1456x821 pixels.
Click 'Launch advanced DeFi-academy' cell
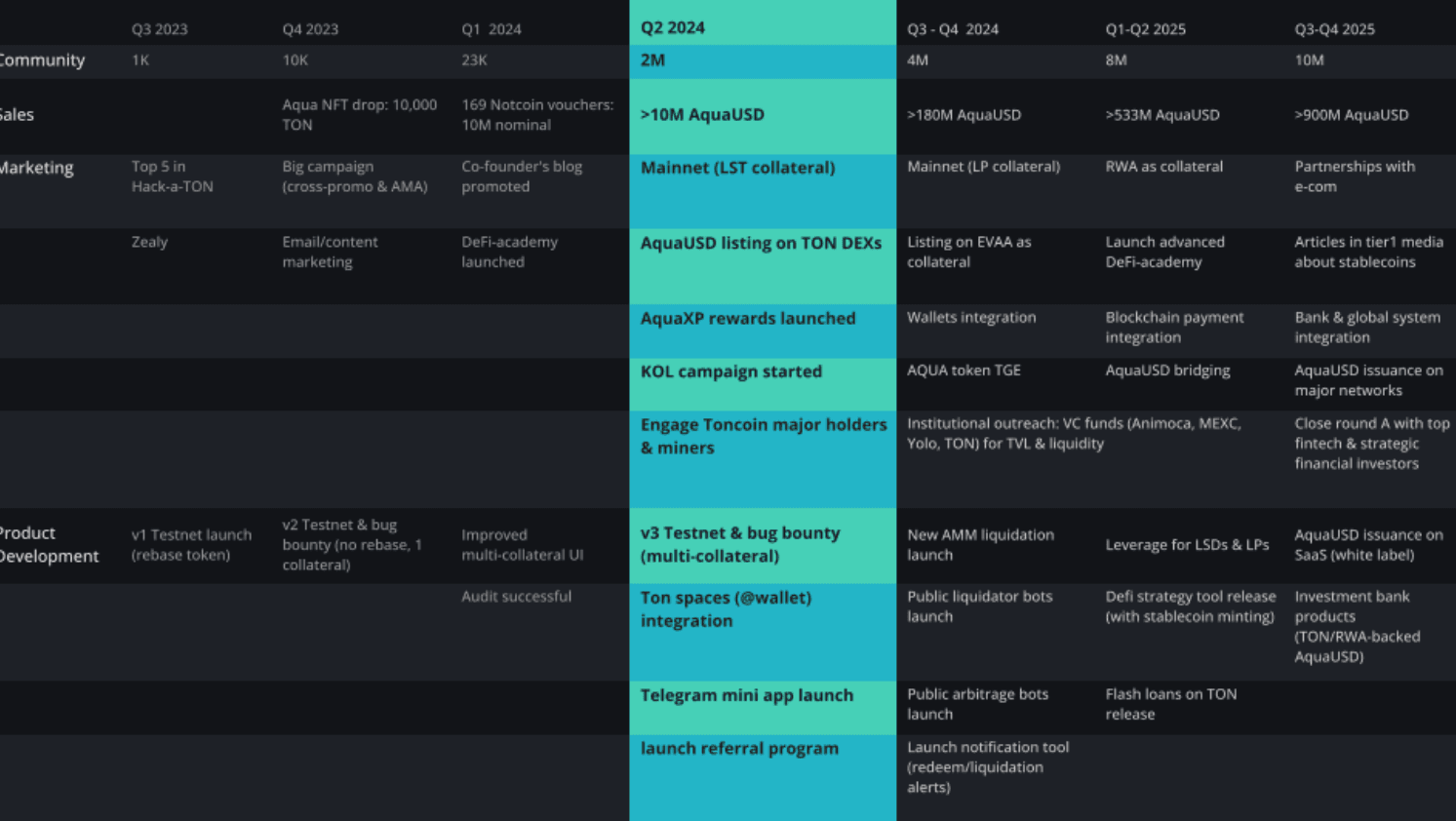(1164, 252)
